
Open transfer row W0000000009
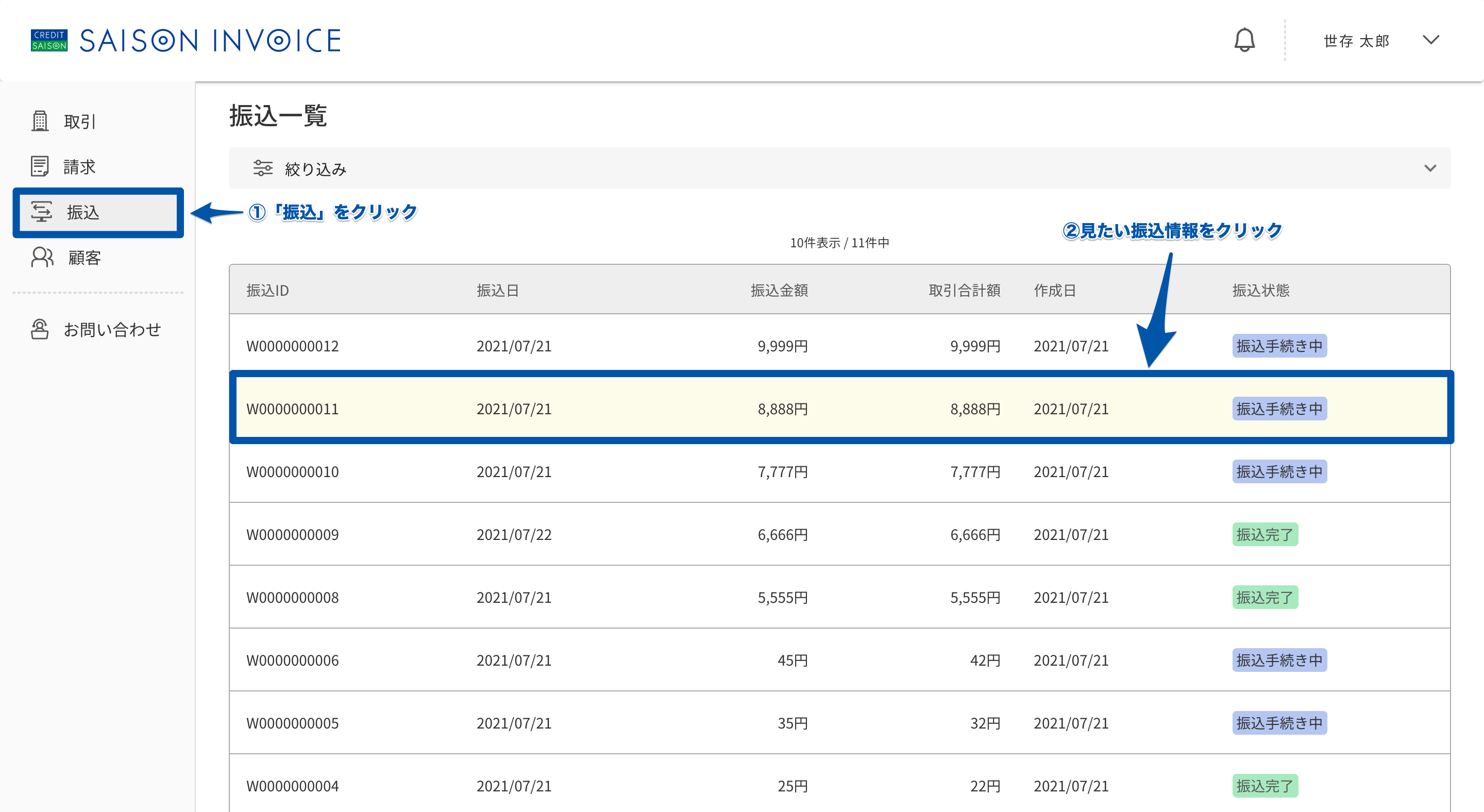[x=840, y=534]
